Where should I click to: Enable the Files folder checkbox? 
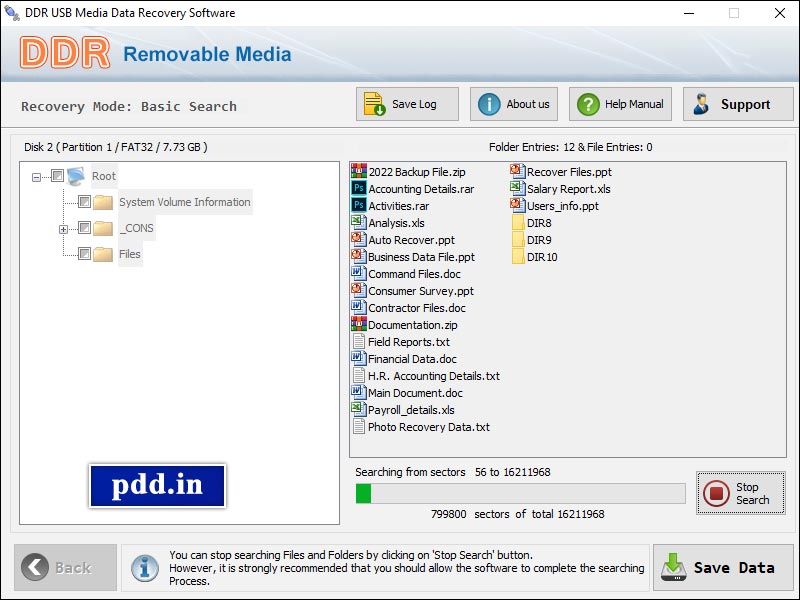tap(82, 253)
